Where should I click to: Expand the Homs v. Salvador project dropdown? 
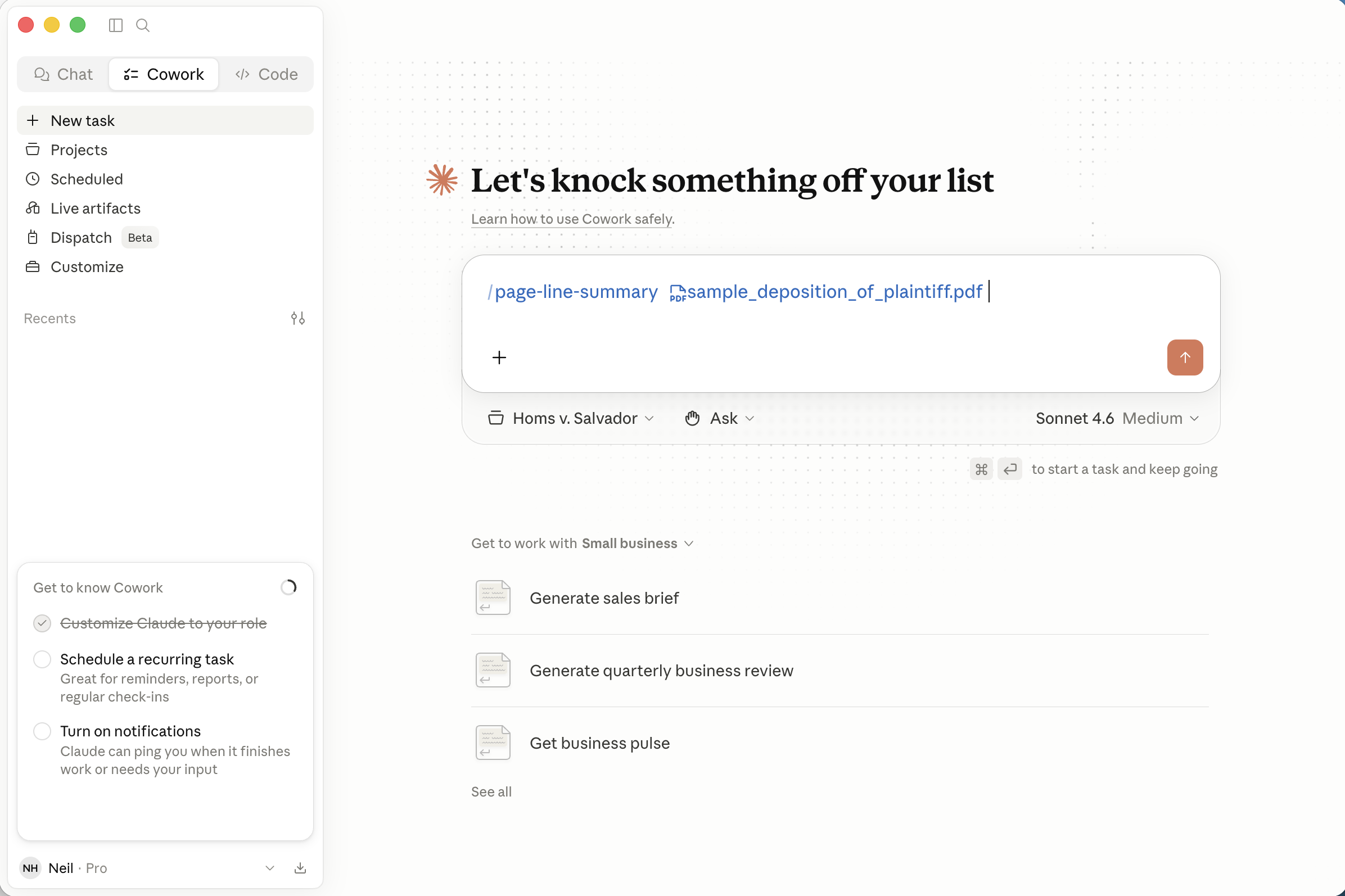[571, 418]
